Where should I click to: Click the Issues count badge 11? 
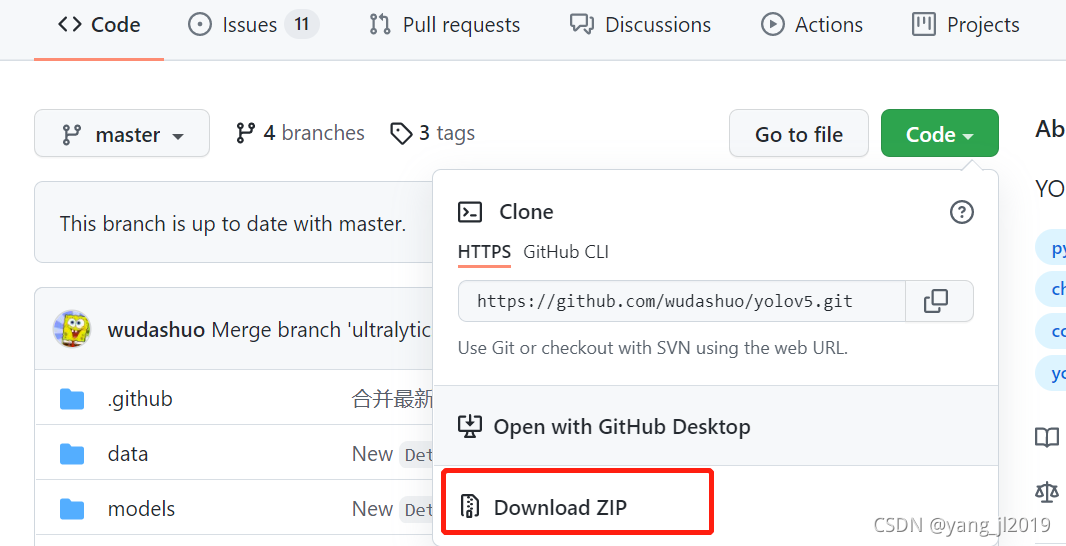coord(302,25)
